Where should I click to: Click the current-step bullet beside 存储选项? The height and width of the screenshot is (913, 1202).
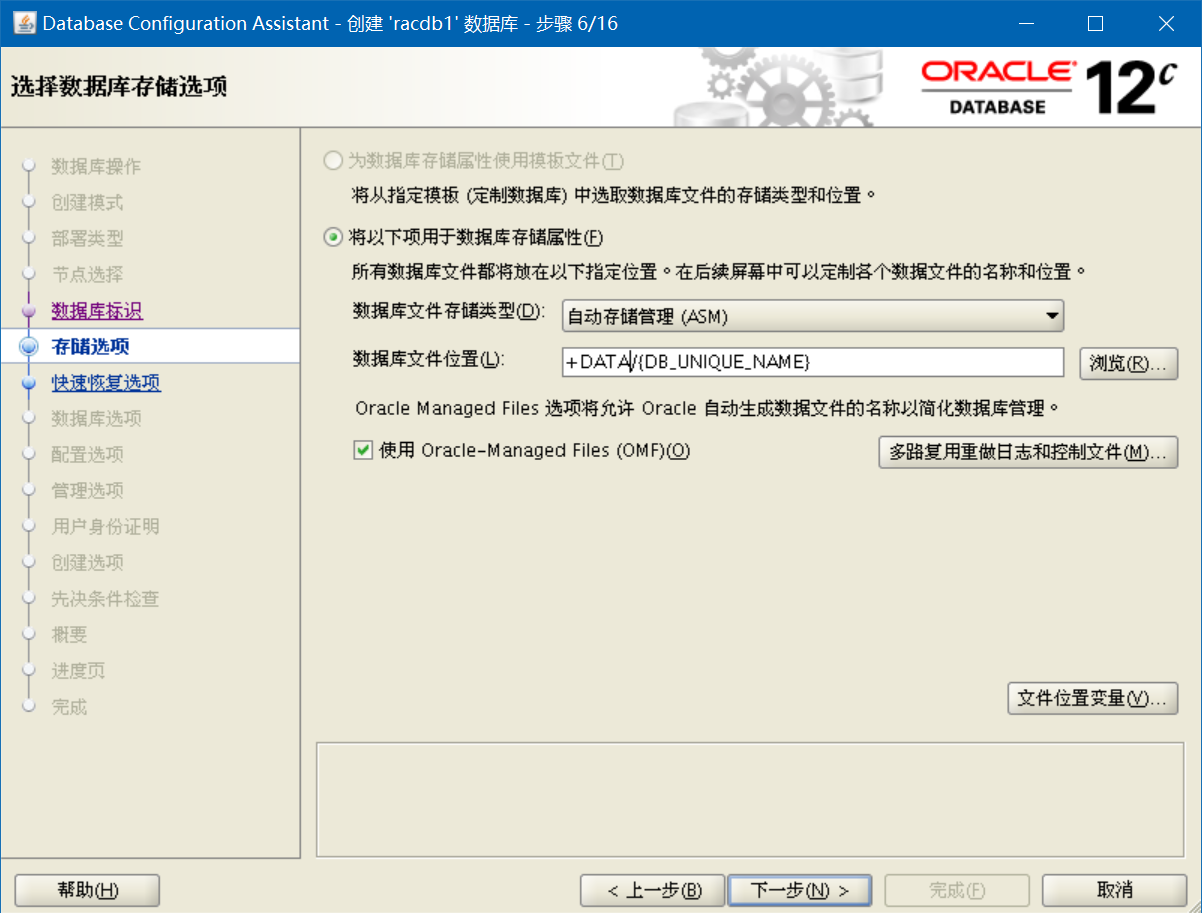coord(28,347)
